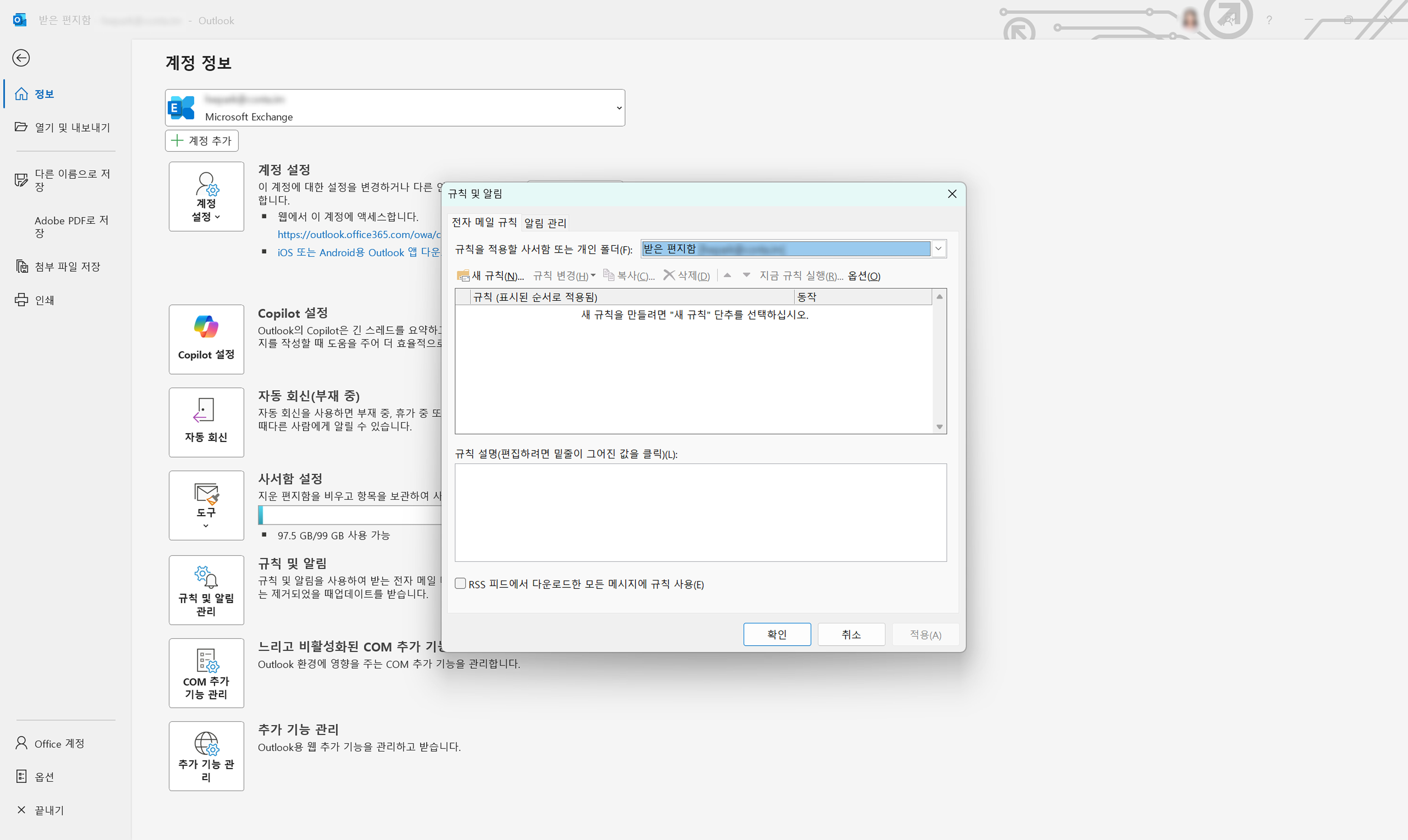Open 자동 회신 settings
The width and height of the screenshot is (1408, 840).
tap(206, 422)
